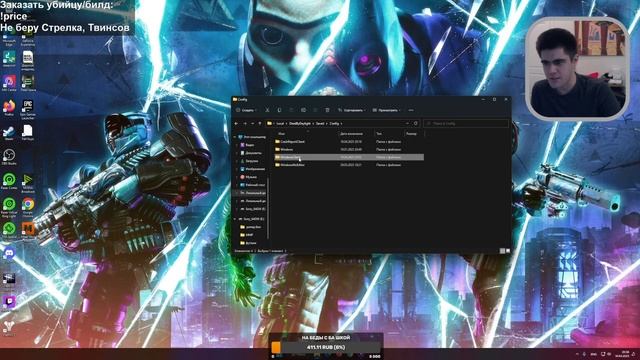Viewport: 640px width, 360px height.
Task: Click the Copy icon in Explorer toolbar
Action: pyautogui.click(x=279, y=110)
